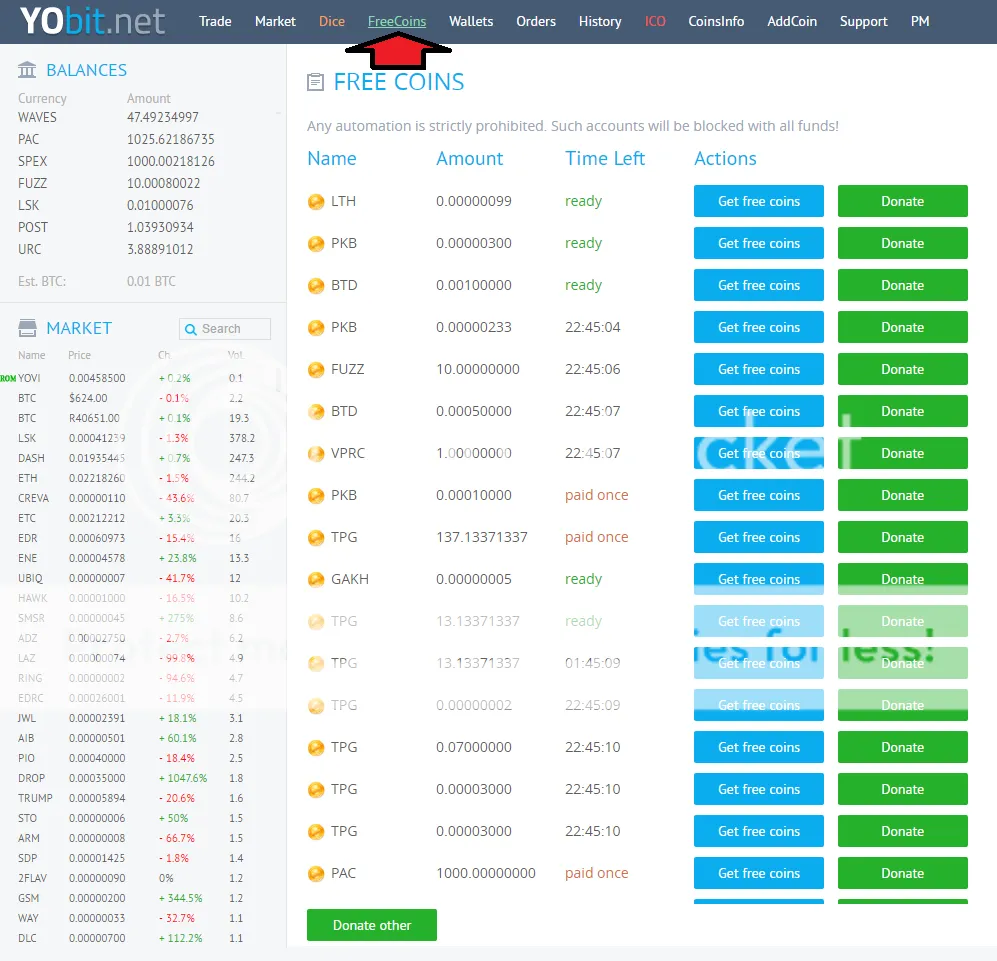Viewport: 997px width, 961px height.
Task: Click the Free Coins clipboard icon
Action: pyautogui.click(x=315, y=82)
